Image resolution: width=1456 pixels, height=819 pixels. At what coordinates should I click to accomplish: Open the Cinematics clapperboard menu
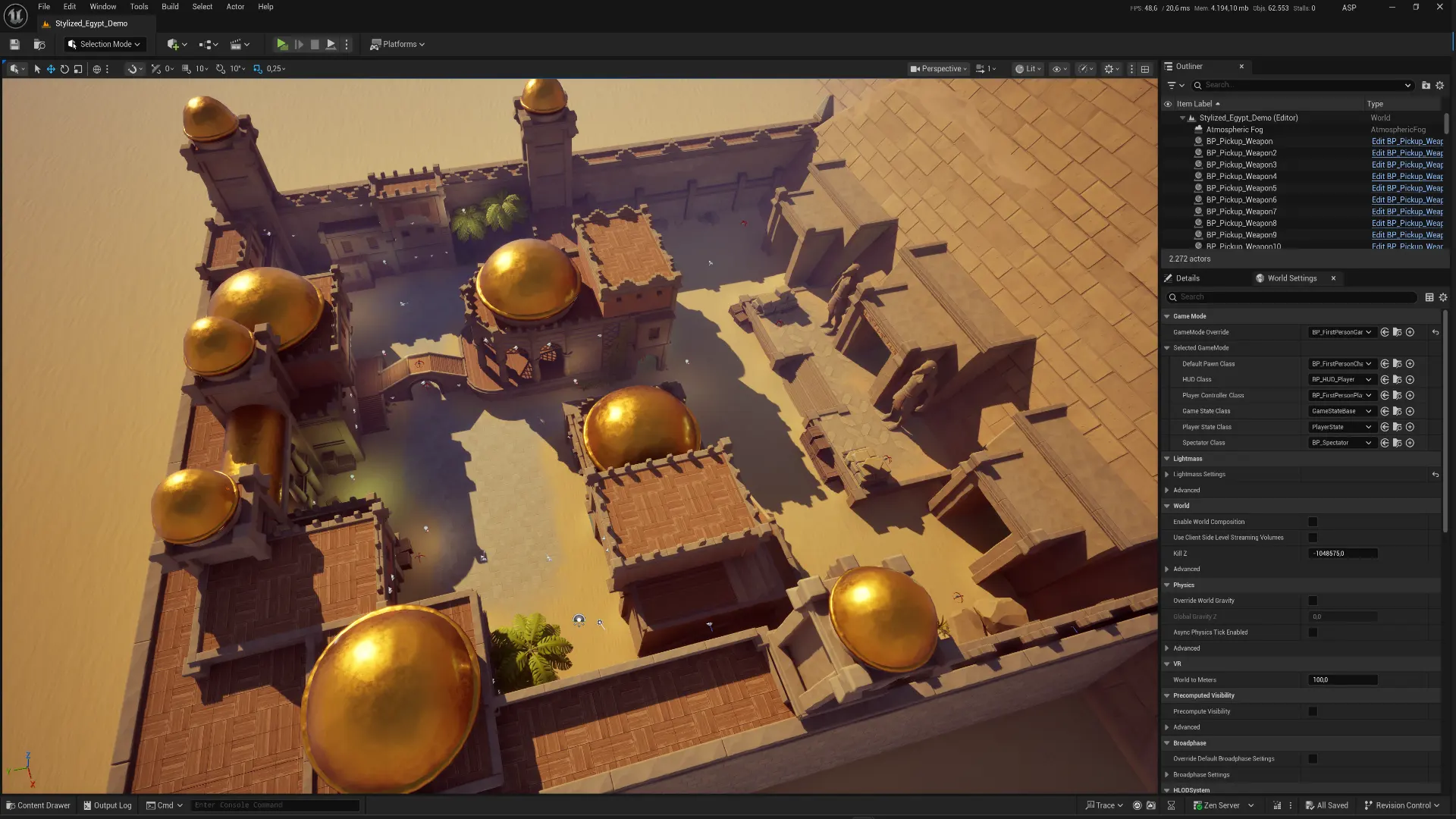pos(240,45)
